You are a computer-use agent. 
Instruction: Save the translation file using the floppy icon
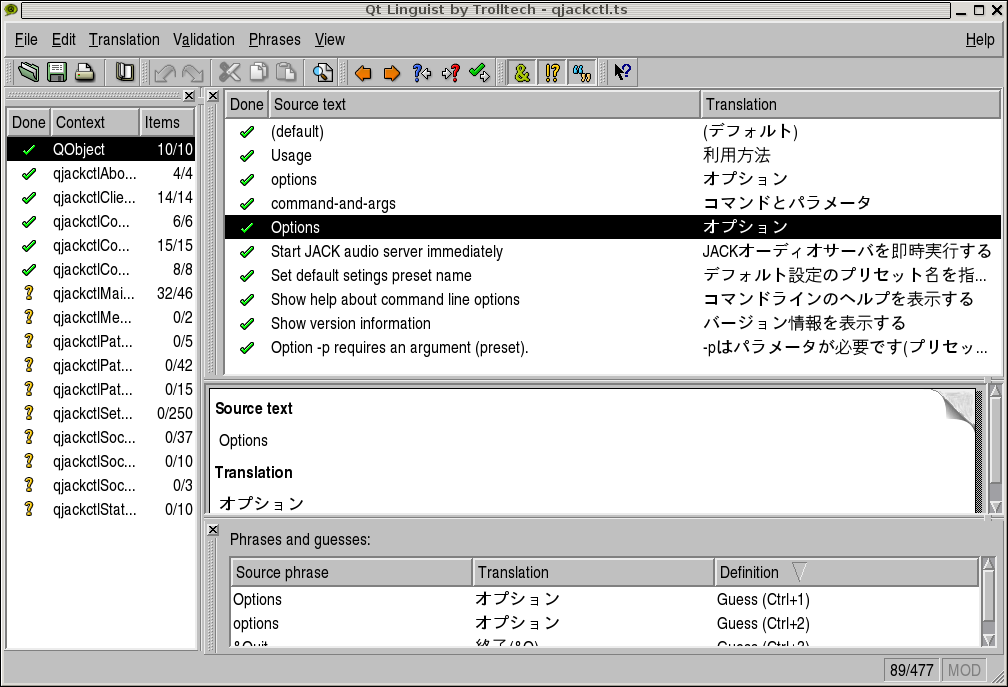click(57, 72)
